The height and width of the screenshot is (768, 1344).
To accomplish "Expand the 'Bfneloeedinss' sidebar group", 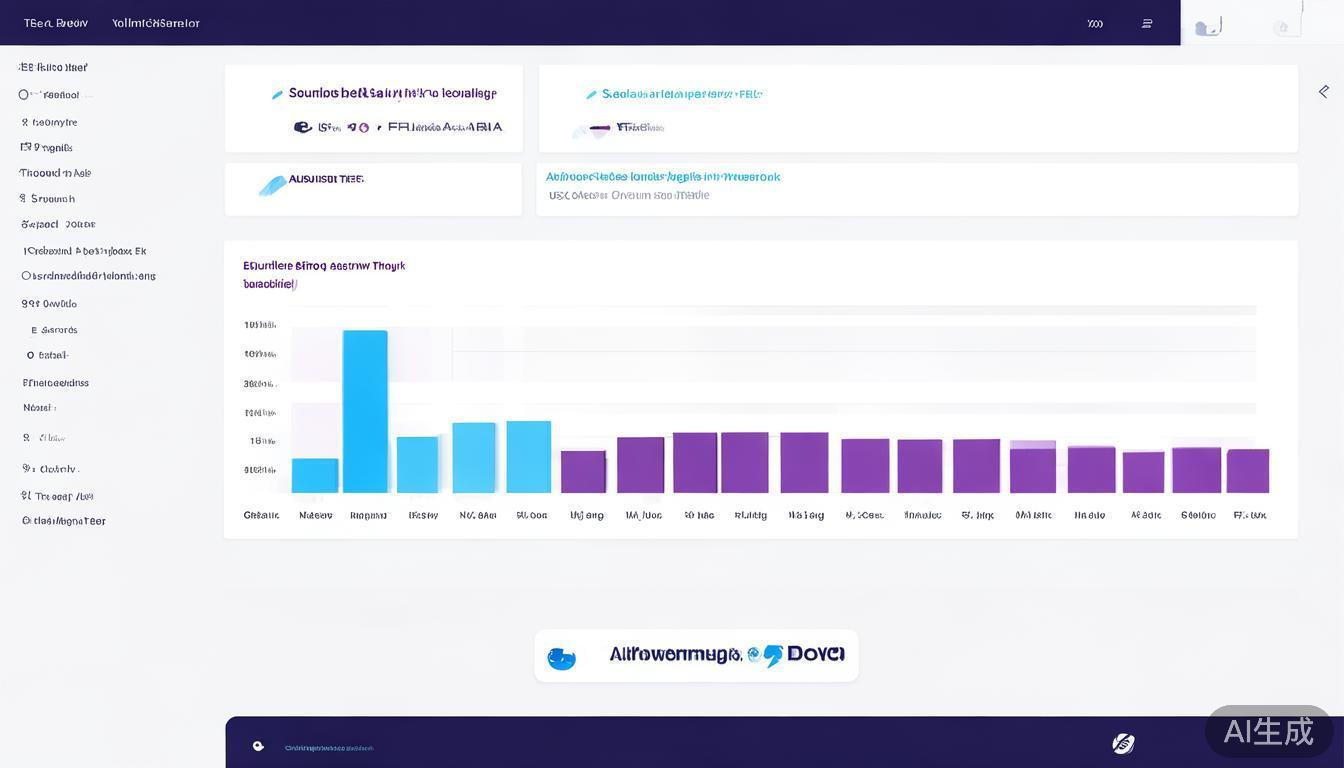I will 56,382.
